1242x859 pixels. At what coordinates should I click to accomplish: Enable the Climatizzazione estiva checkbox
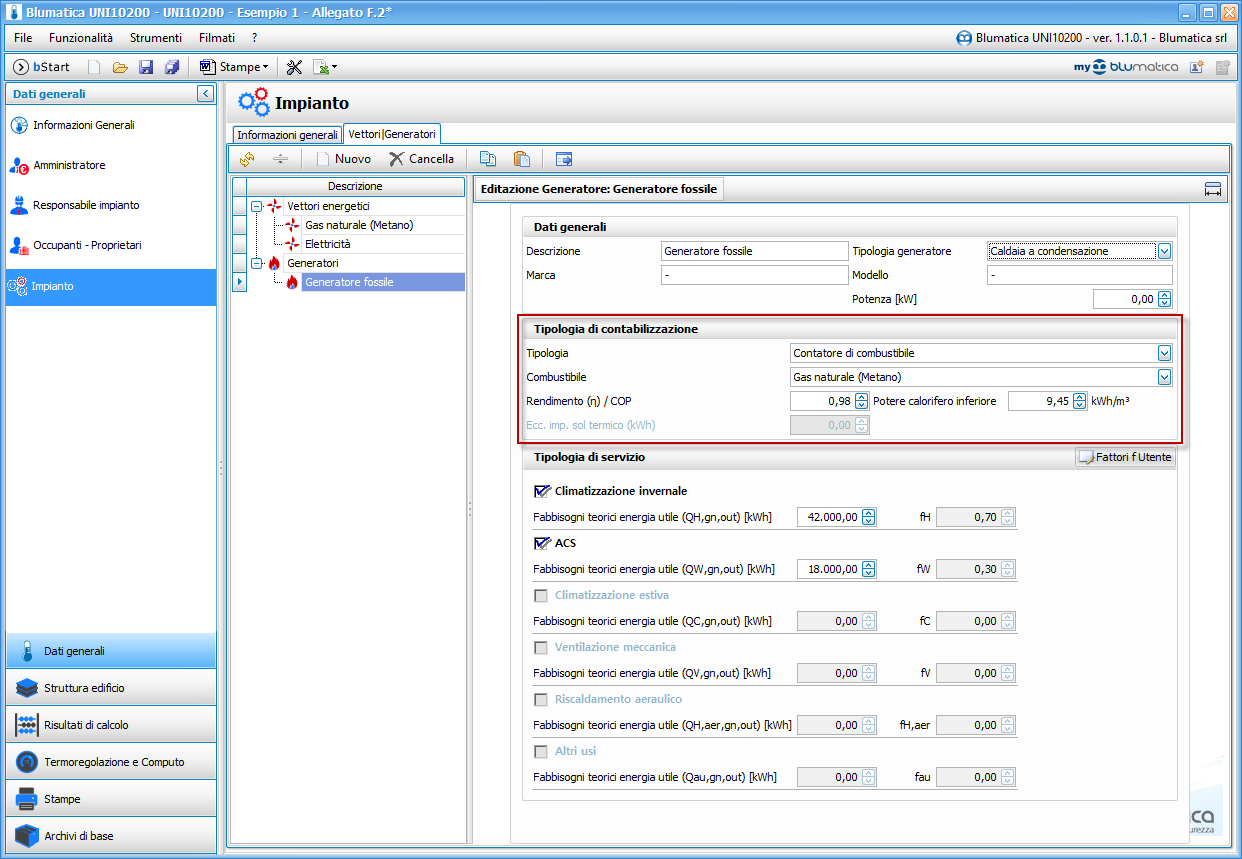point(541,595)
